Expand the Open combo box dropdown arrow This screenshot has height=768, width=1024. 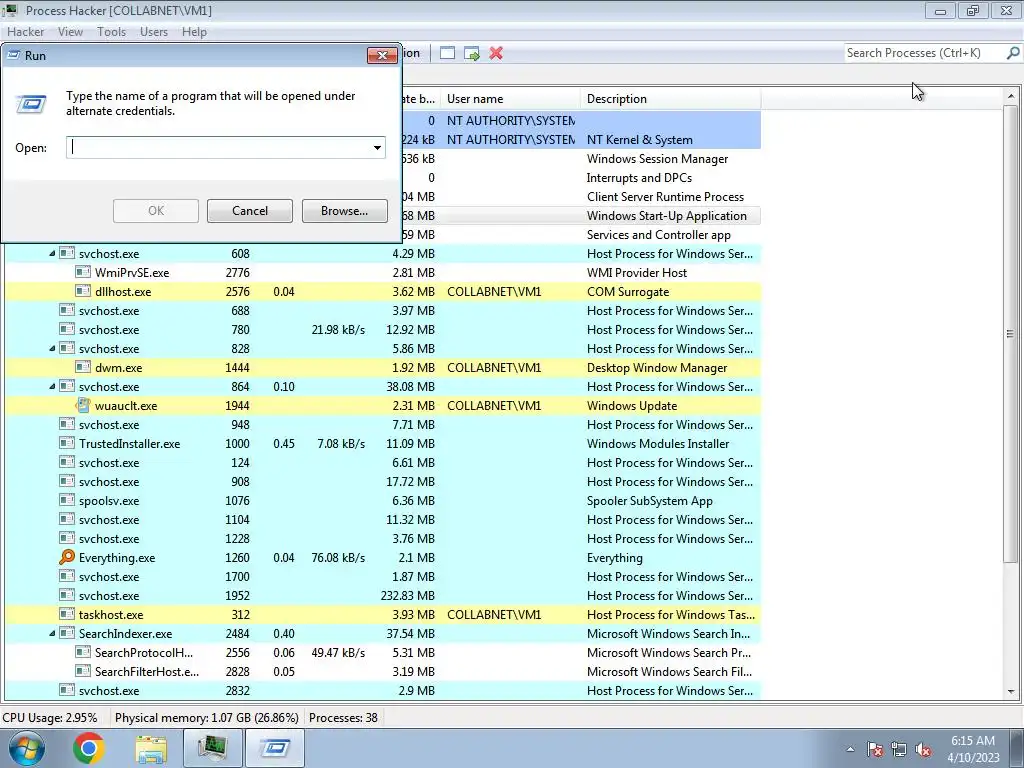click(x=377, y=148)
